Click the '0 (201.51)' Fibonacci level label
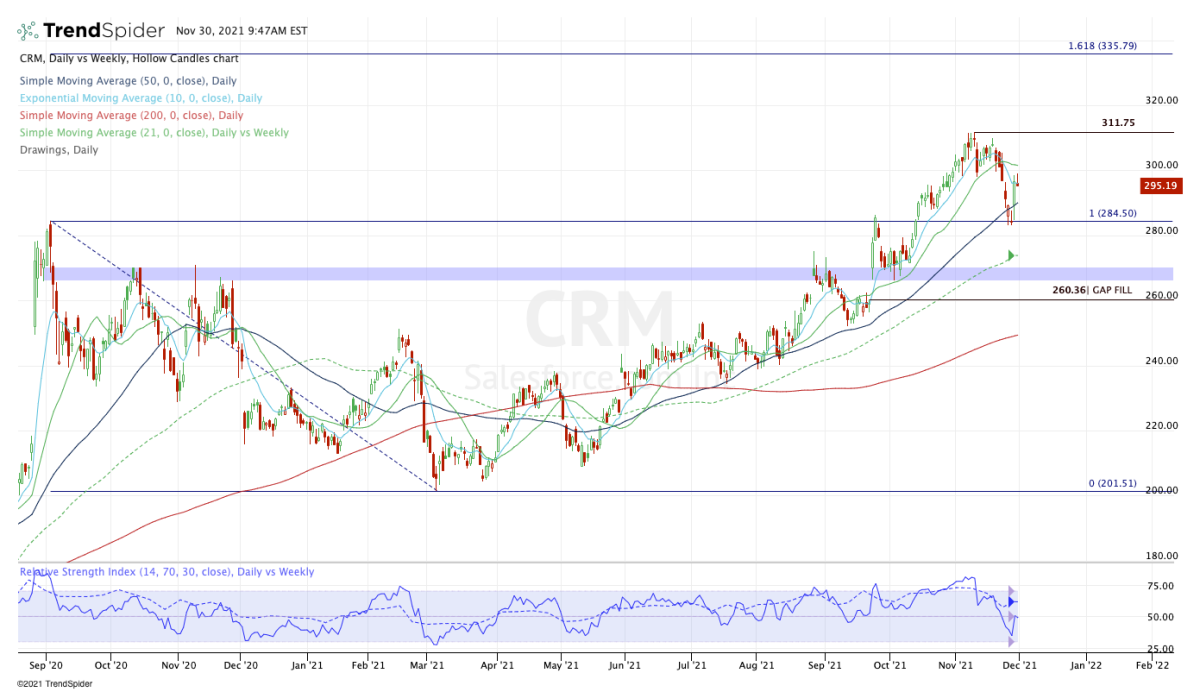The image size is (1200, 692). tap(1112, 483)
